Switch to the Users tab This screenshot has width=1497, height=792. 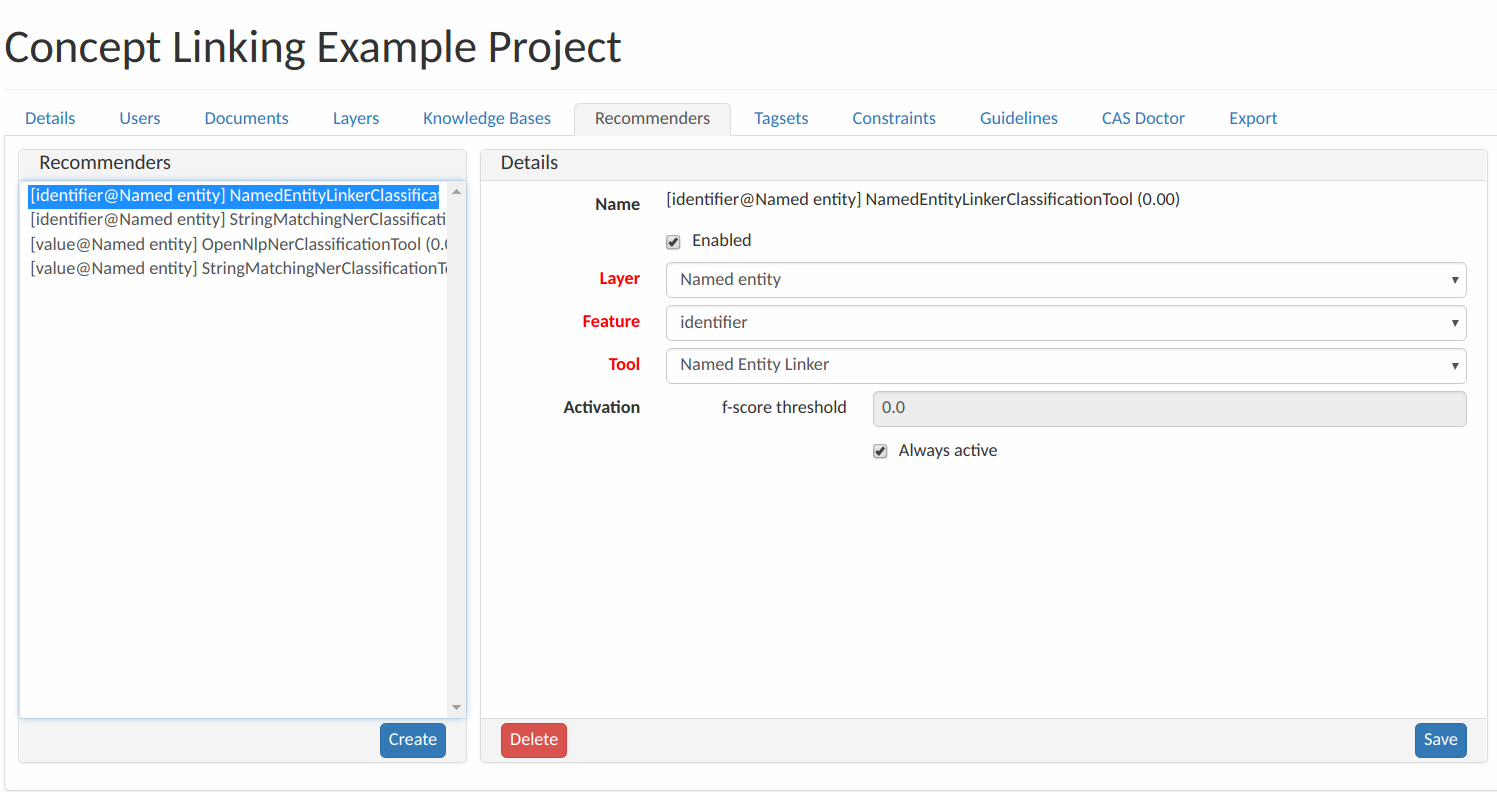point(140,118)
